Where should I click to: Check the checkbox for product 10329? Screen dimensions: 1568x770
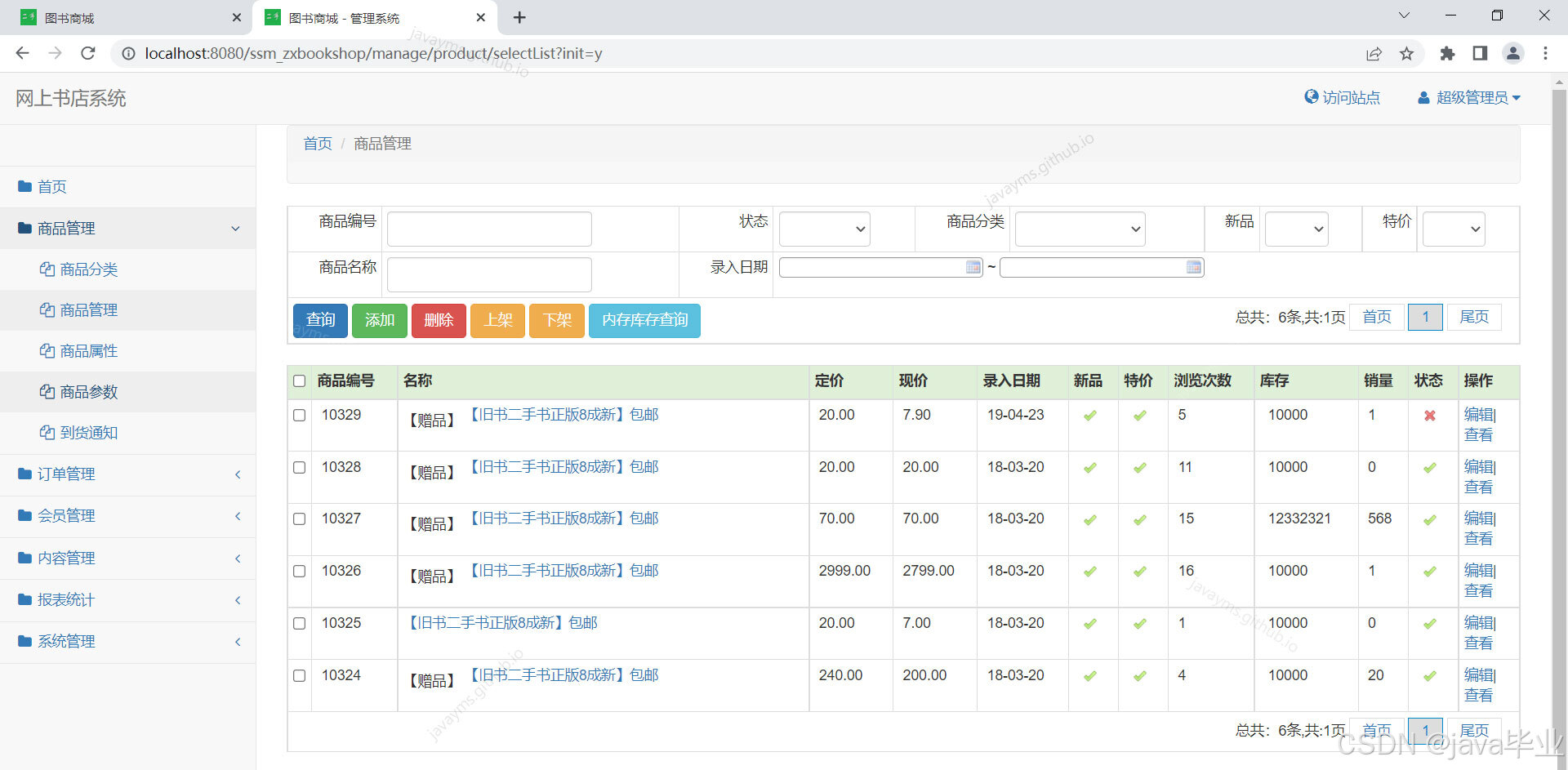point(300,415)
